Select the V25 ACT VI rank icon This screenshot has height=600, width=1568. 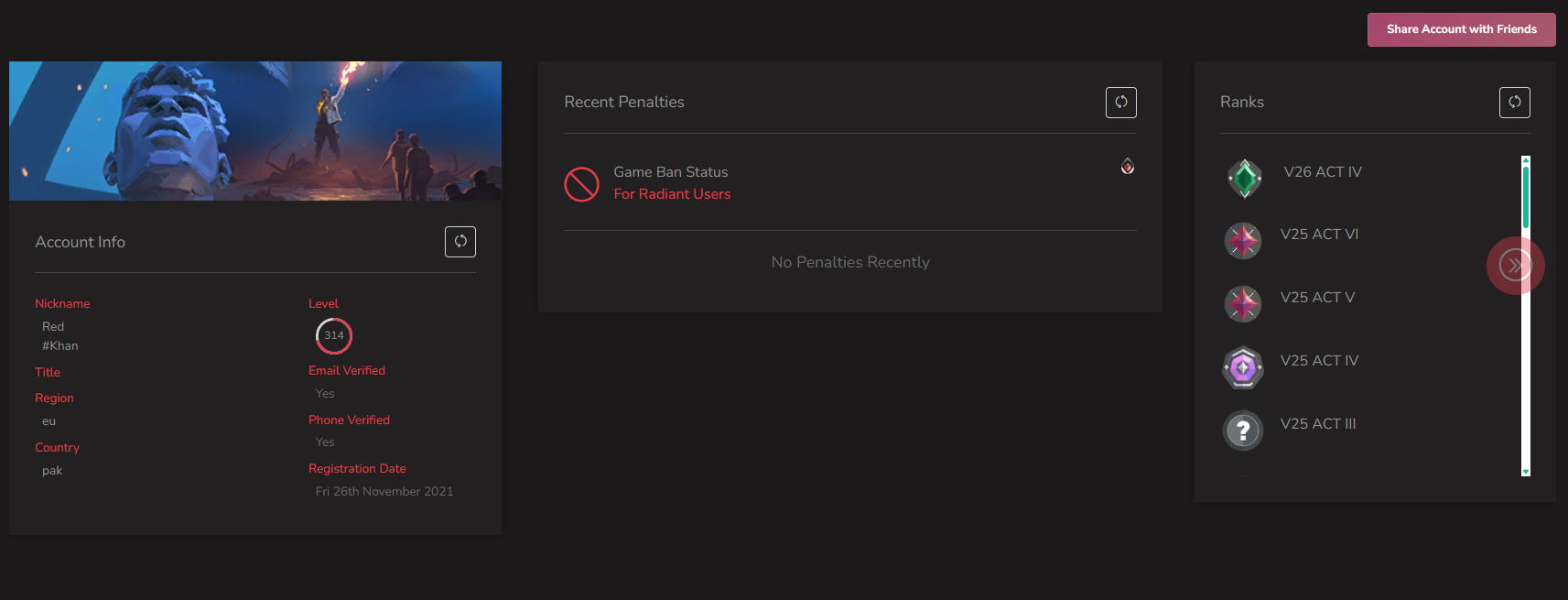(1243, 241)
